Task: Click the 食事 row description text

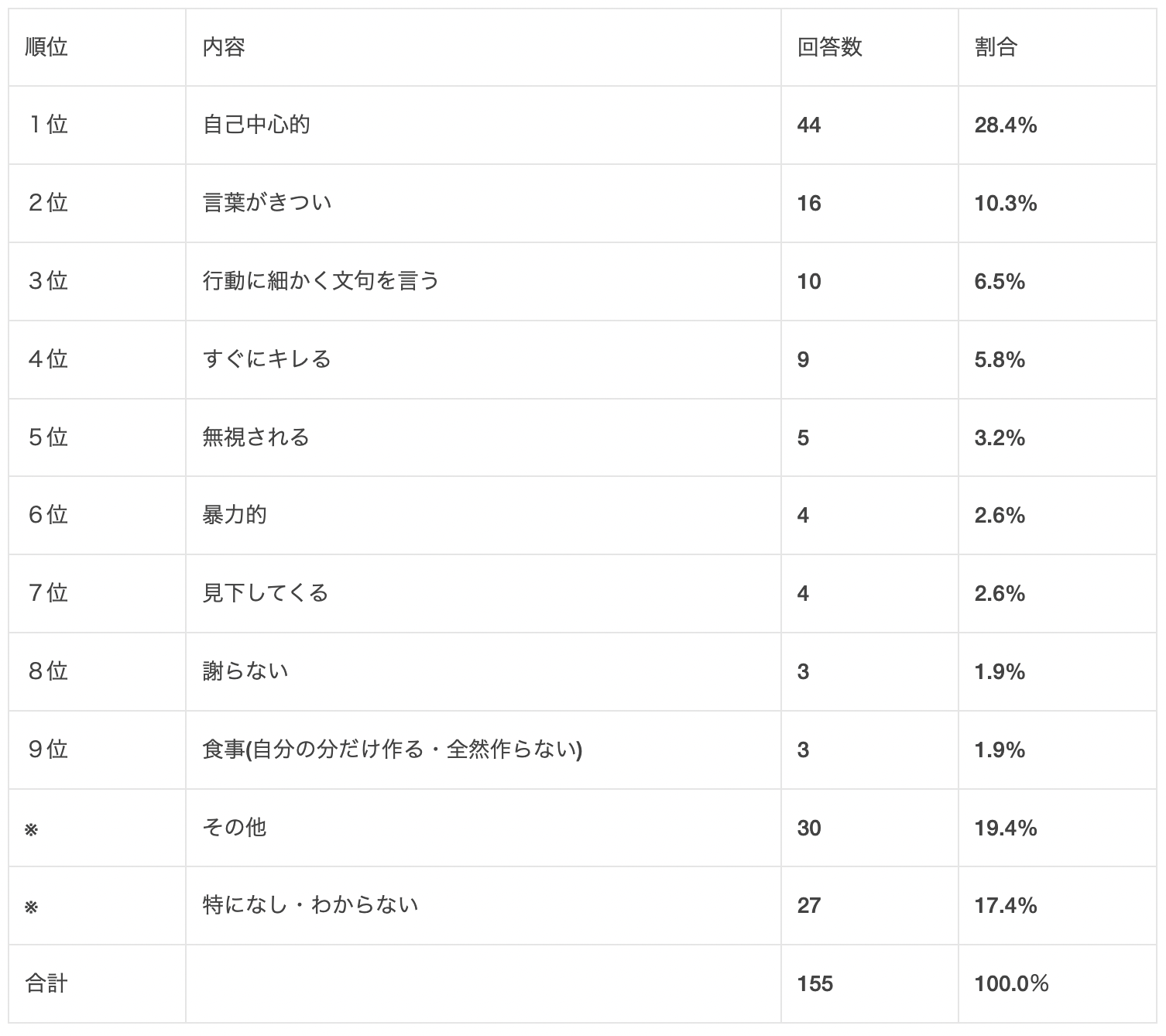Action: point(392,750)
